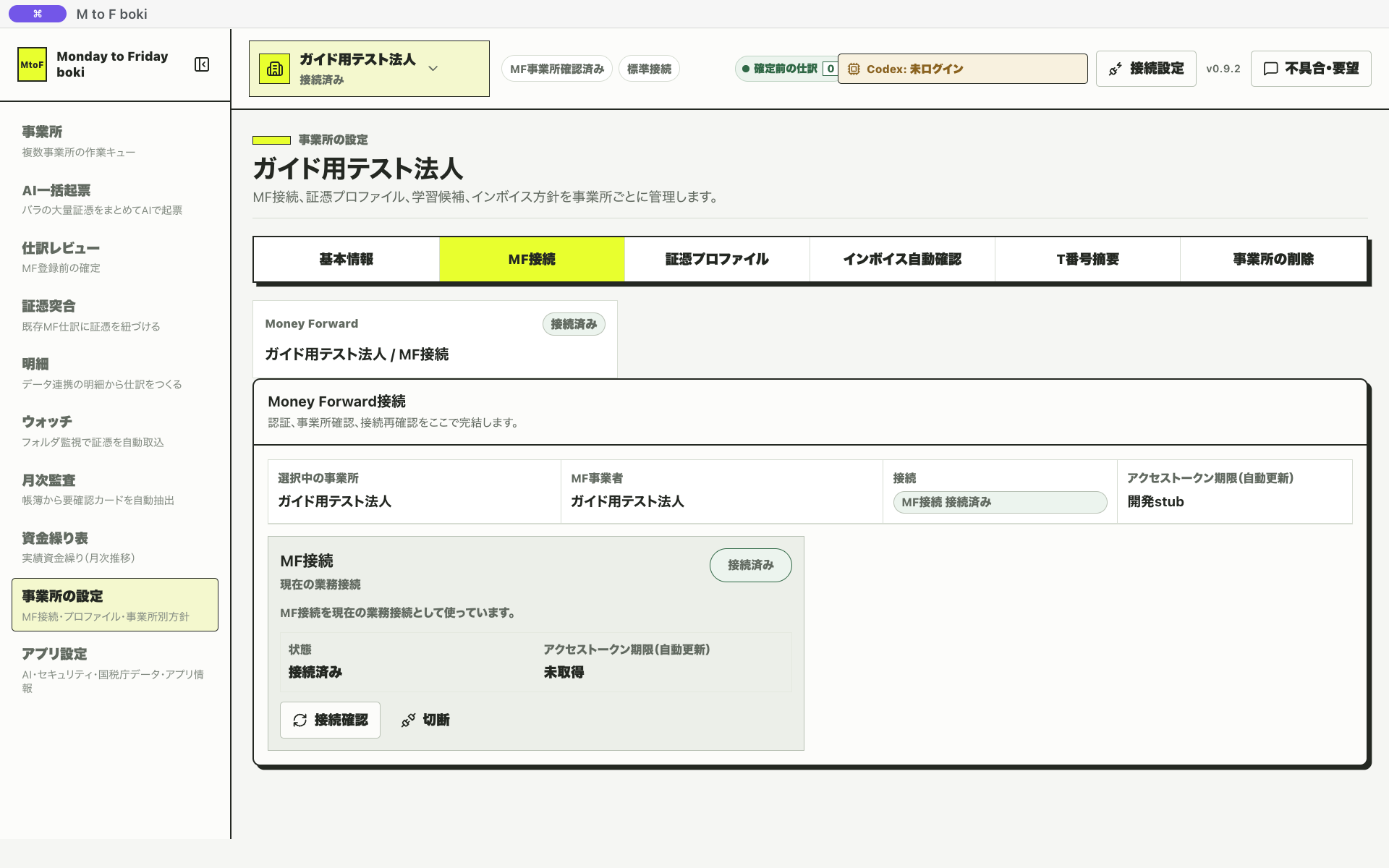Viewport: 1389px width, 868px height.
Task: Click the MtoF app logo icon
Action: point(32,64)
